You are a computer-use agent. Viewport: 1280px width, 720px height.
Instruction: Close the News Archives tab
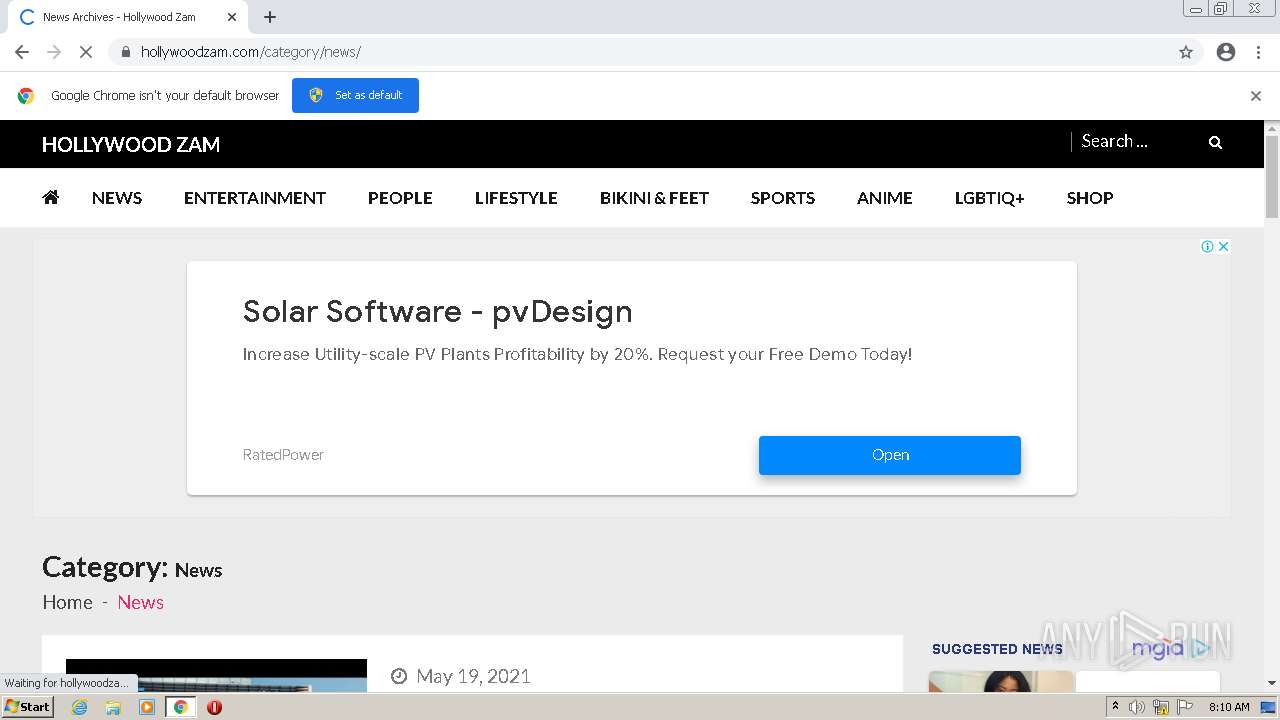pyautogui.click(x=232, y=17)
